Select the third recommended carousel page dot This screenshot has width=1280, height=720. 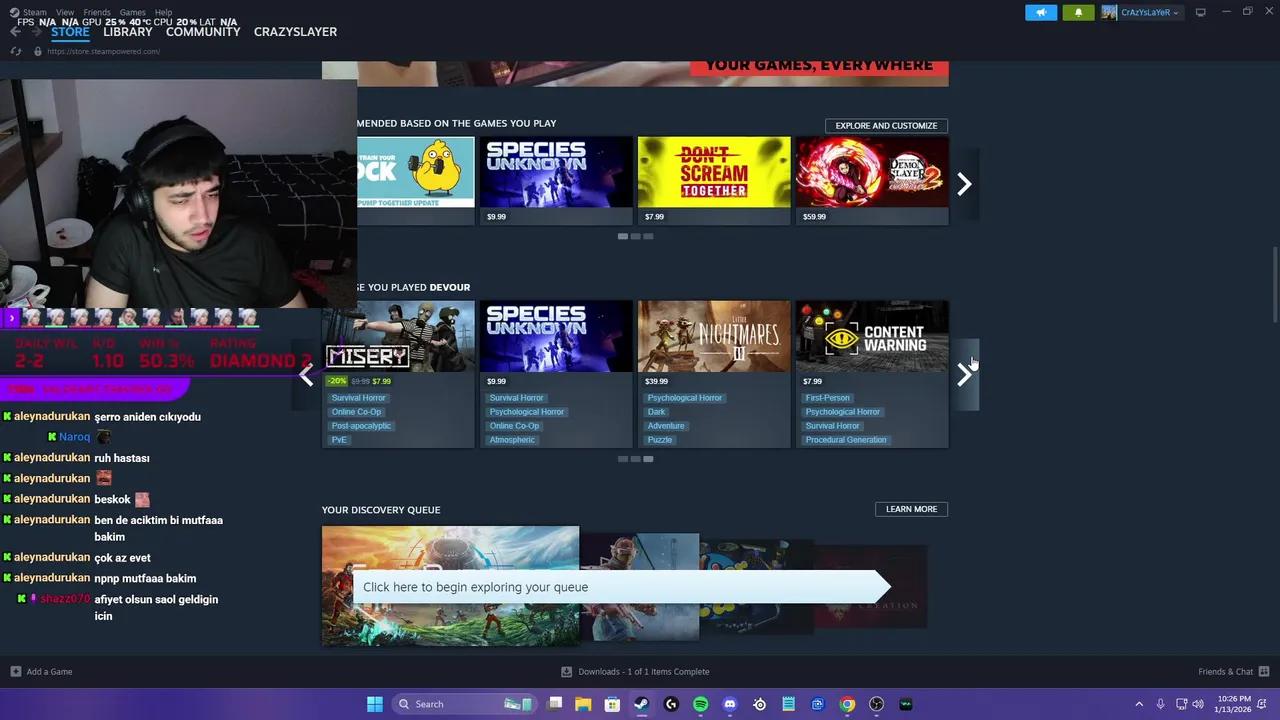(648, 236)
